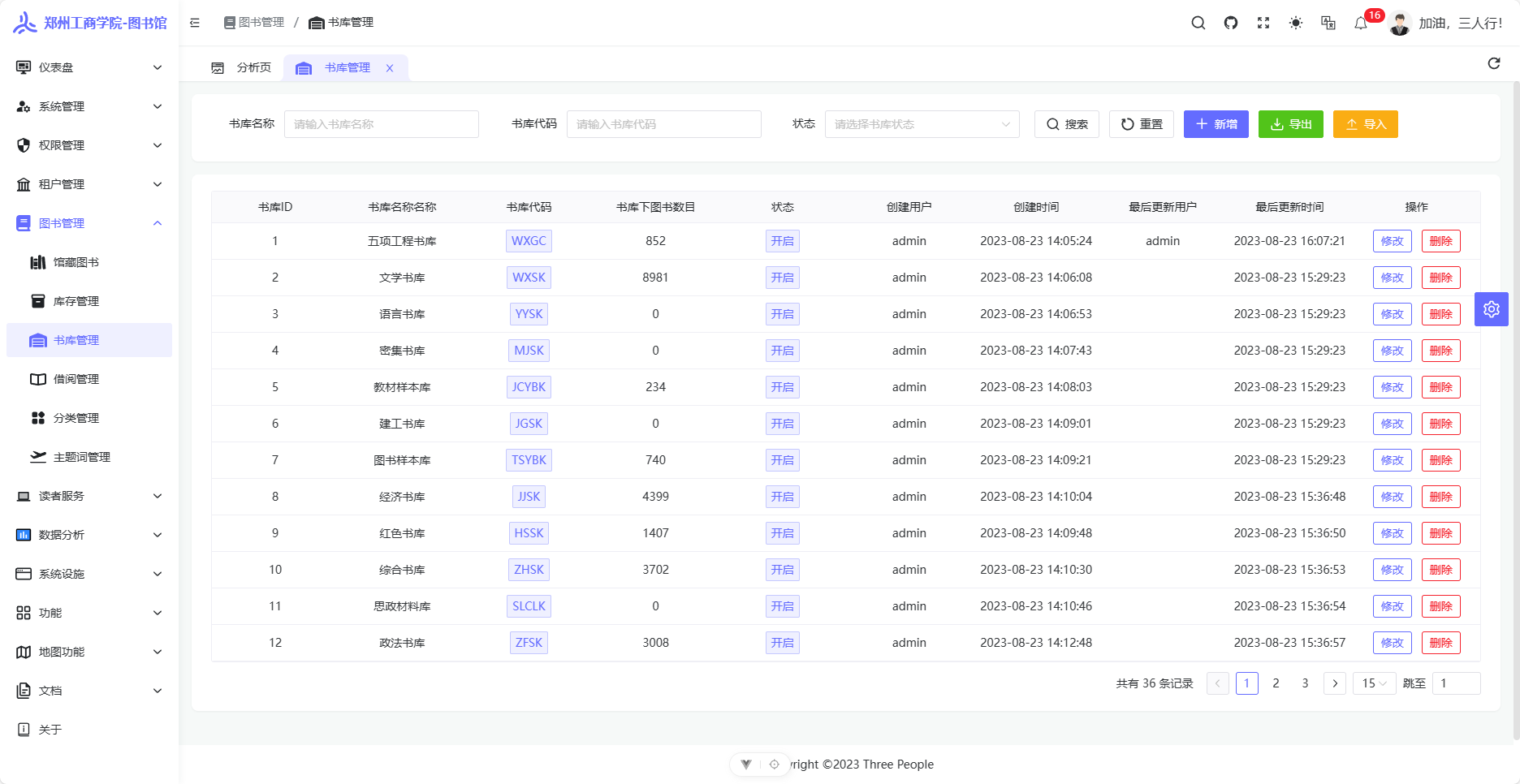Click 书库名称 input field
The image size is (1520, 784).
tap(382, 124)
